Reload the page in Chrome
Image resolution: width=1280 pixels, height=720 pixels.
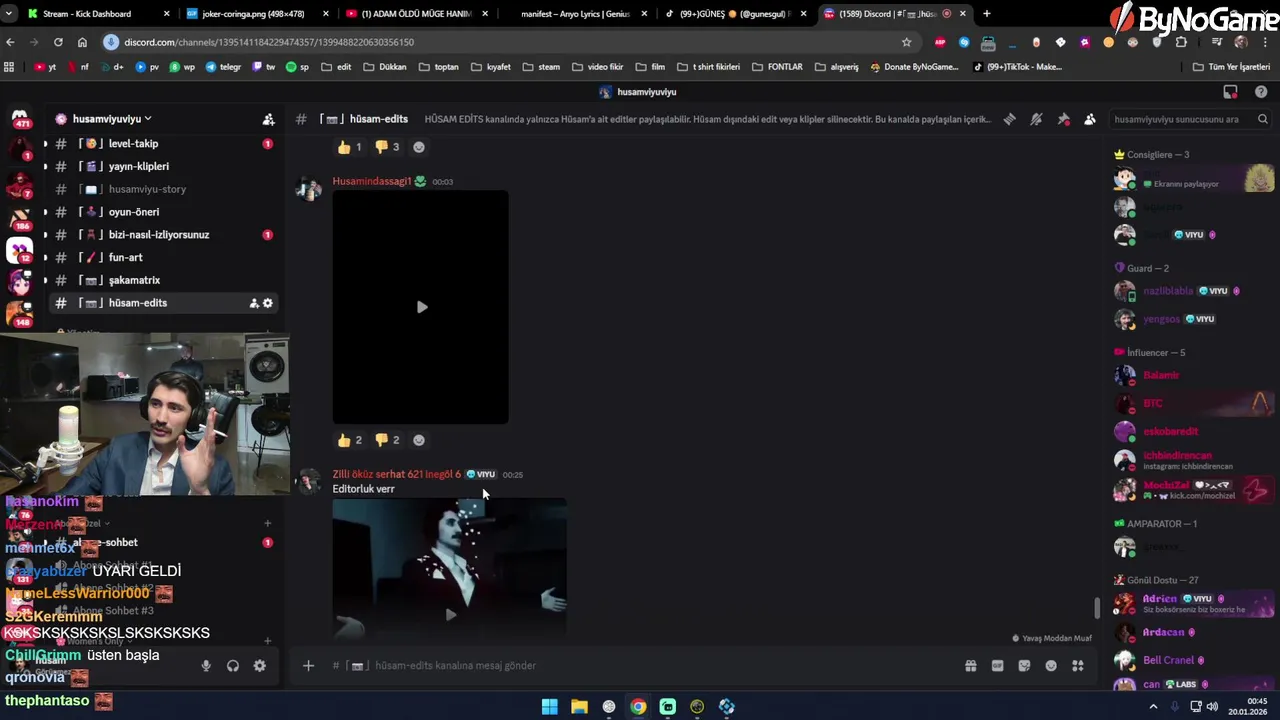(58, 42)
